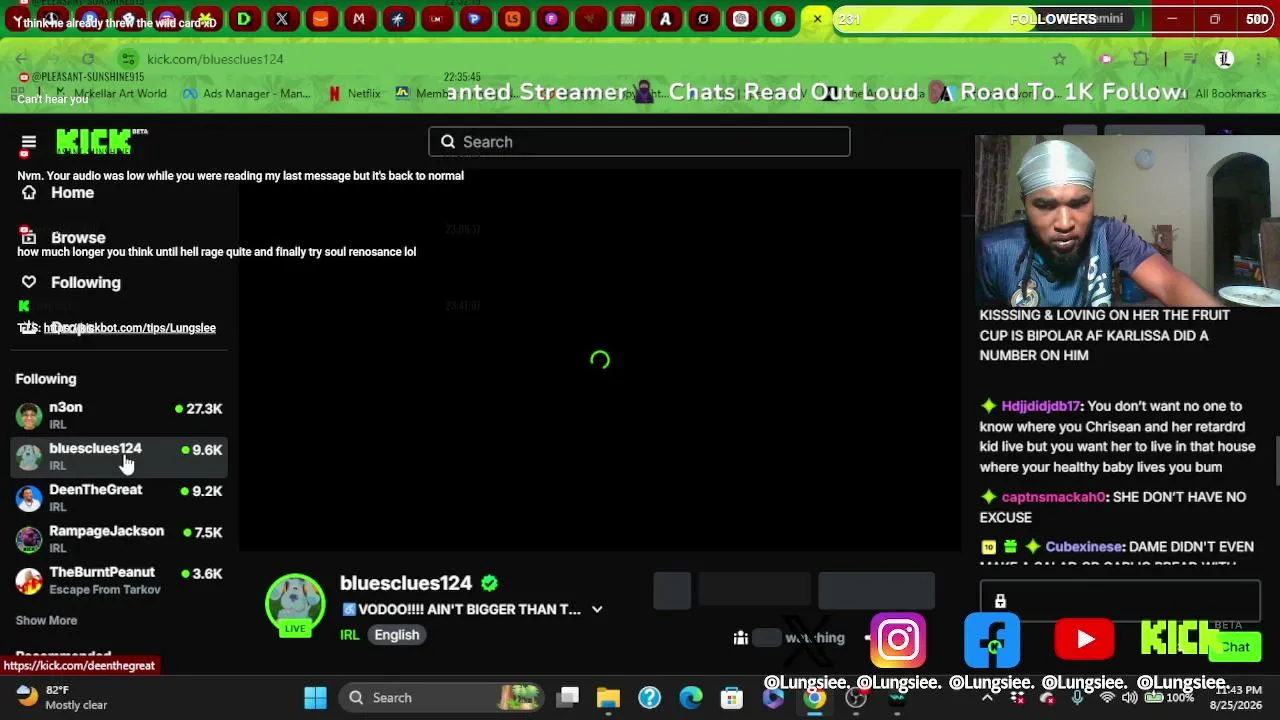Open Browse in Kick sidebar
1280x720 pixels.
[78, 238]
